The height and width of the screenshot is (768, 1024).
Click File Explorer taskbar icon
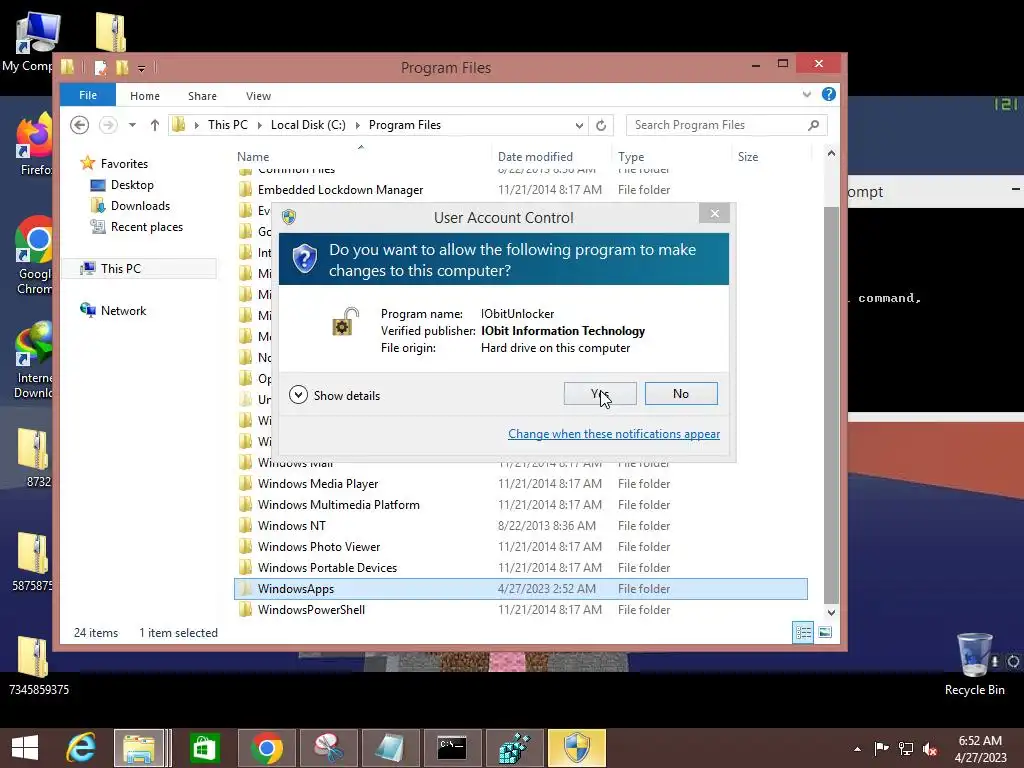tap(138, 748)
